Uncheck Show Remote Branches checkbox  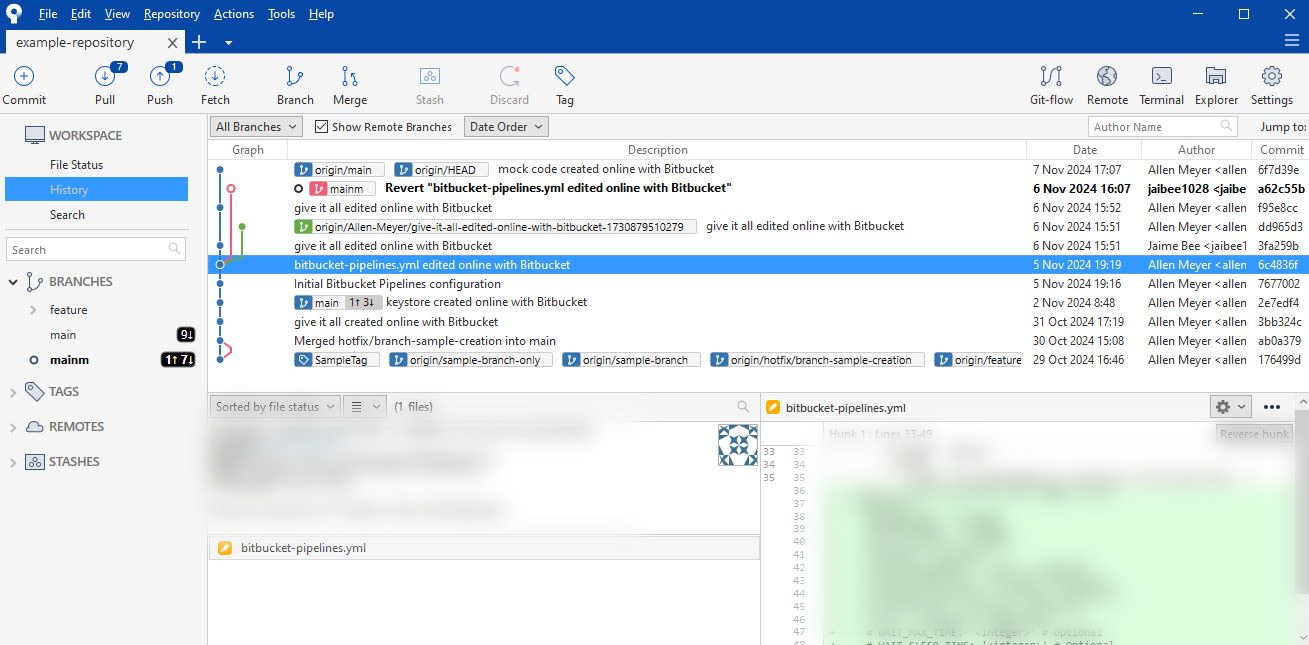pyautogui.click(x=322, y=127)
